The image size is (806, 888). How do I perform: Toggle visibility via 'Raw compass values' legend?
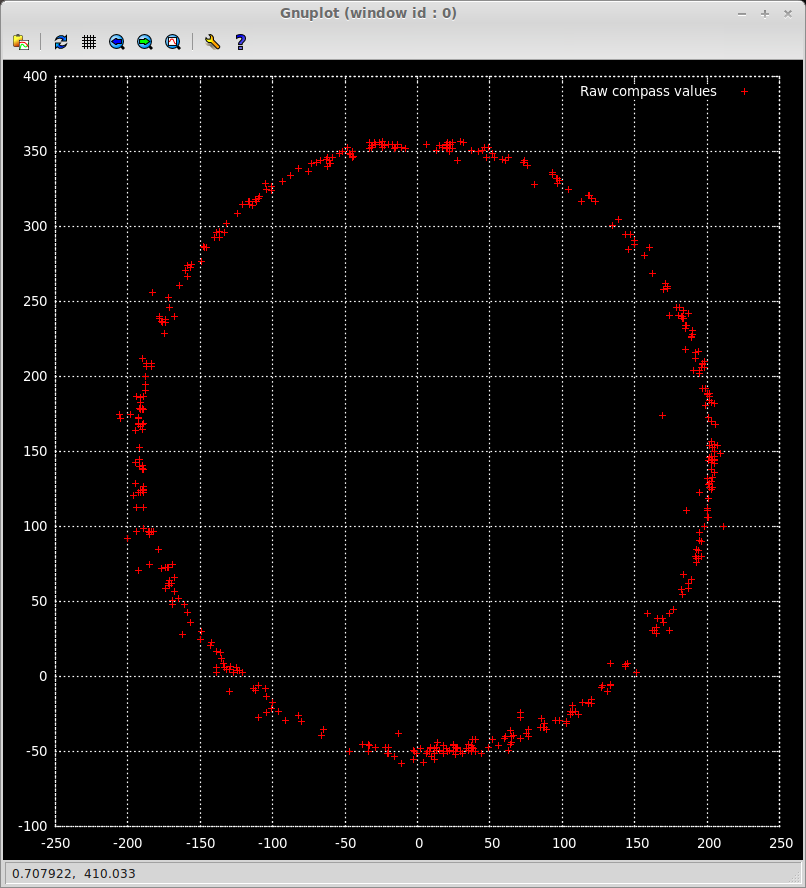(648, 91)
